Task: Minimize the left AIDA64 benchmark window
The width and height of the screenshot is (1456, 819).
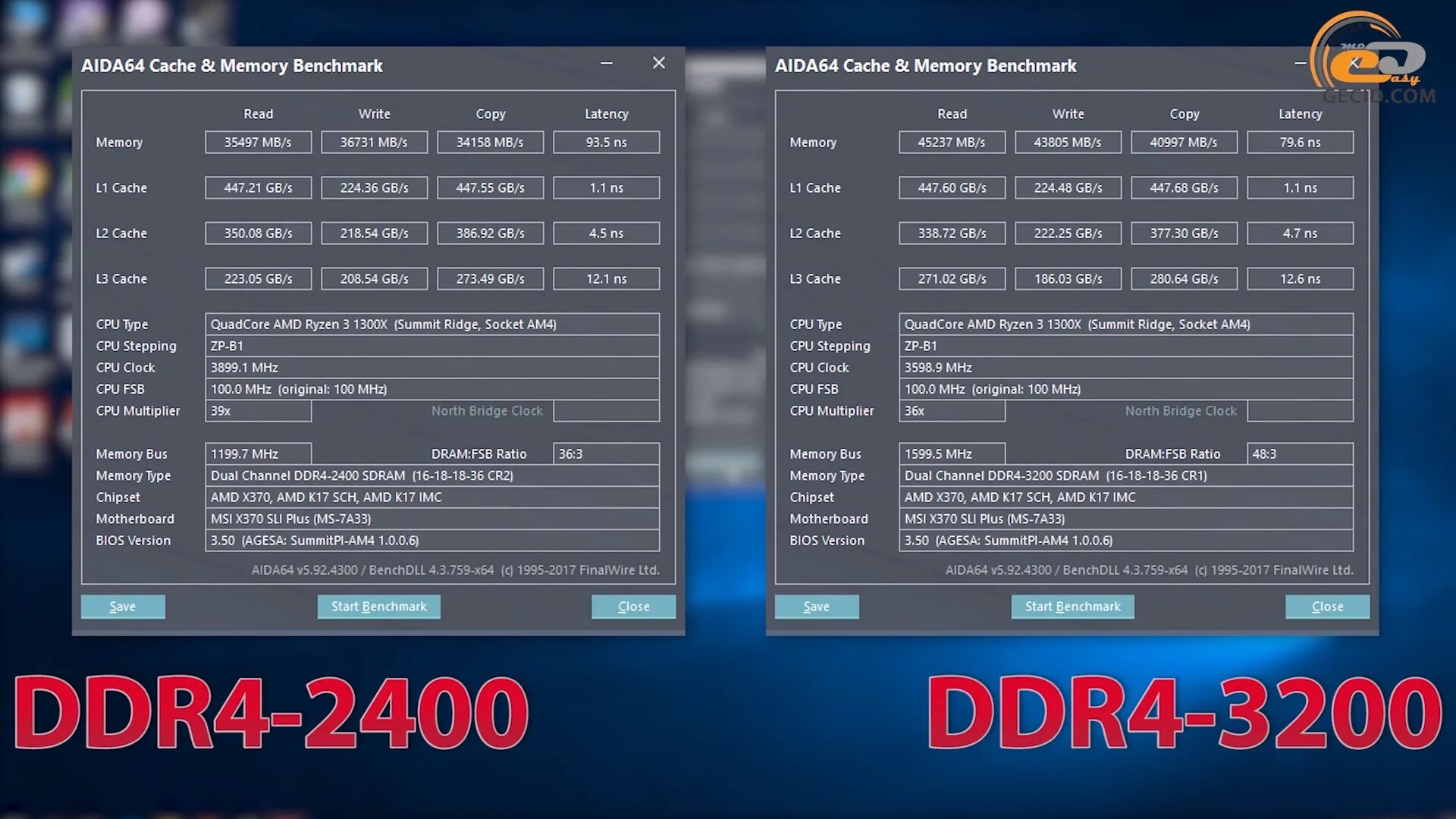Action: coord(607,64)
